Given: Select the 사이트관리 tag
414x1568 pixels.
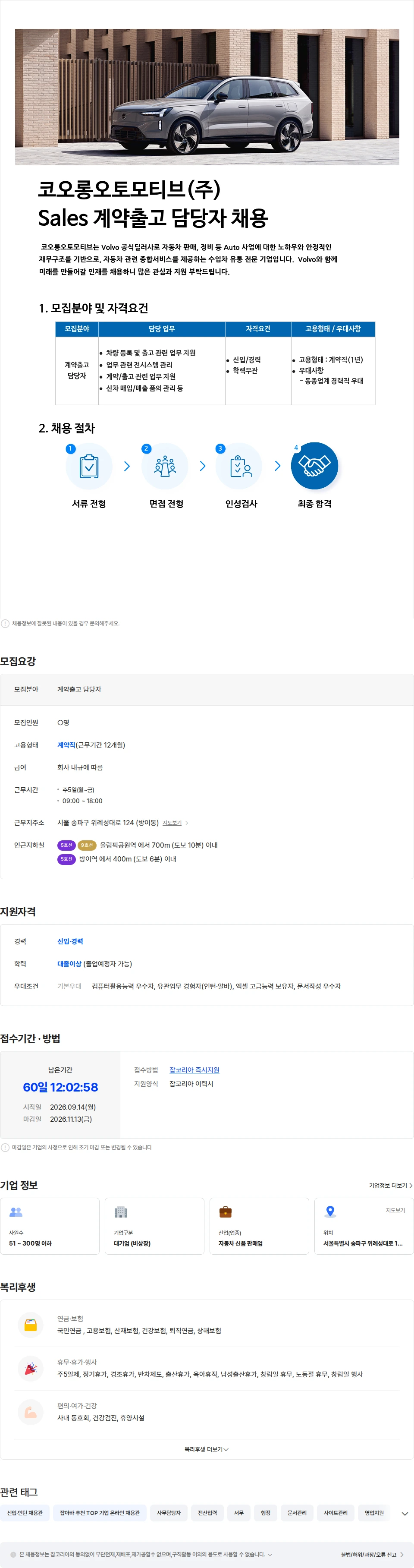Looking at the screenshot, I should tap(336, 1513).
